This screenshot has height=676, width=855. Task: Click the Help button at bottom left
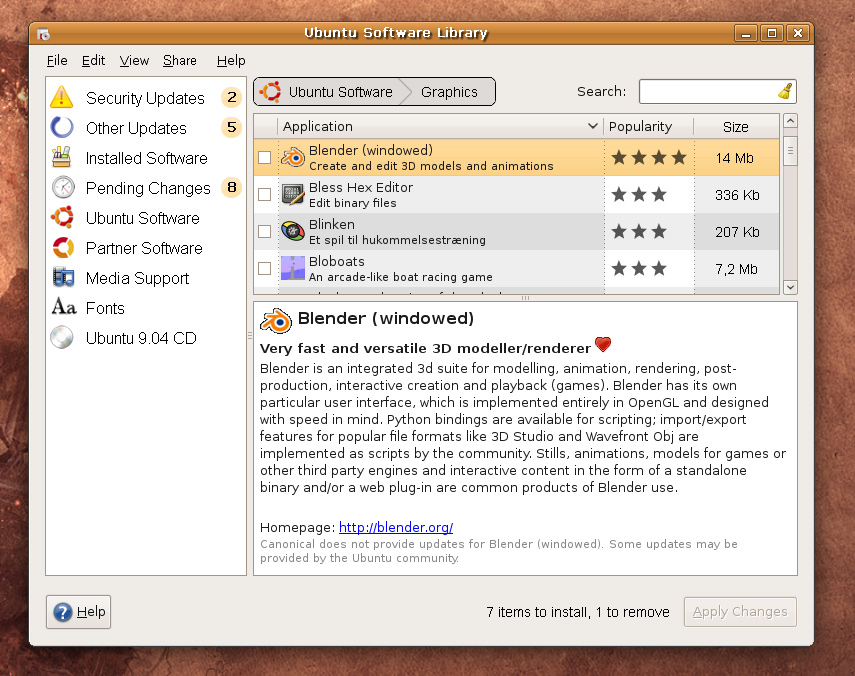(x=79, y=612)
